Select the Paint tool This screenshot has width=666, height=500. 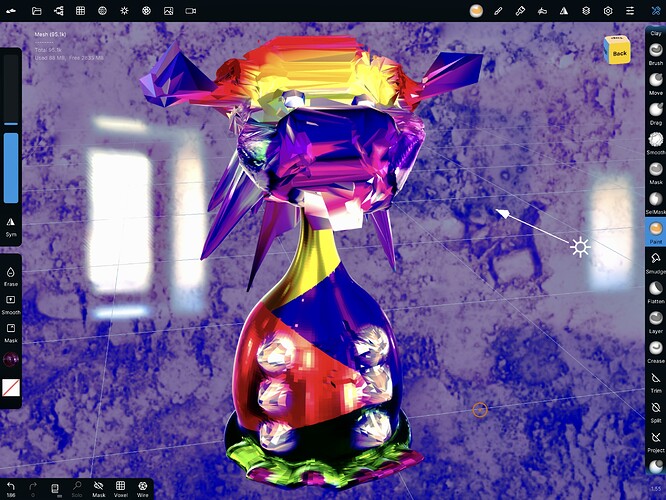pos(656,232)
